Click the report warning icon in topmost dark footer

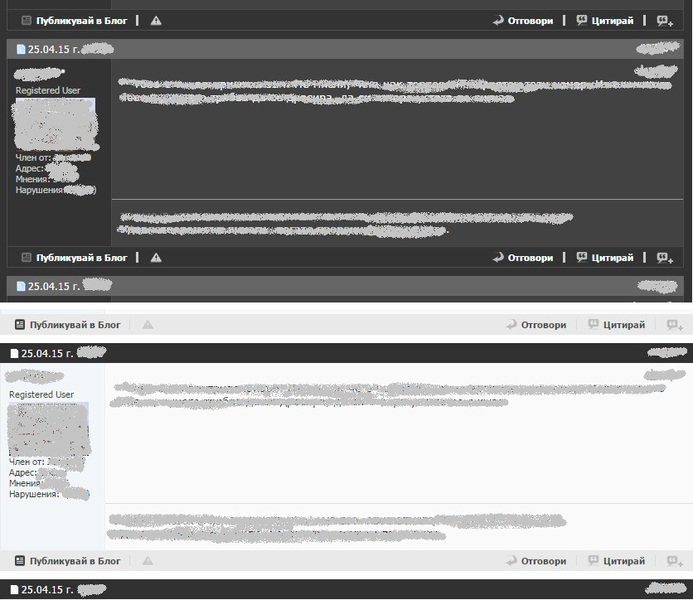[156, 20]
